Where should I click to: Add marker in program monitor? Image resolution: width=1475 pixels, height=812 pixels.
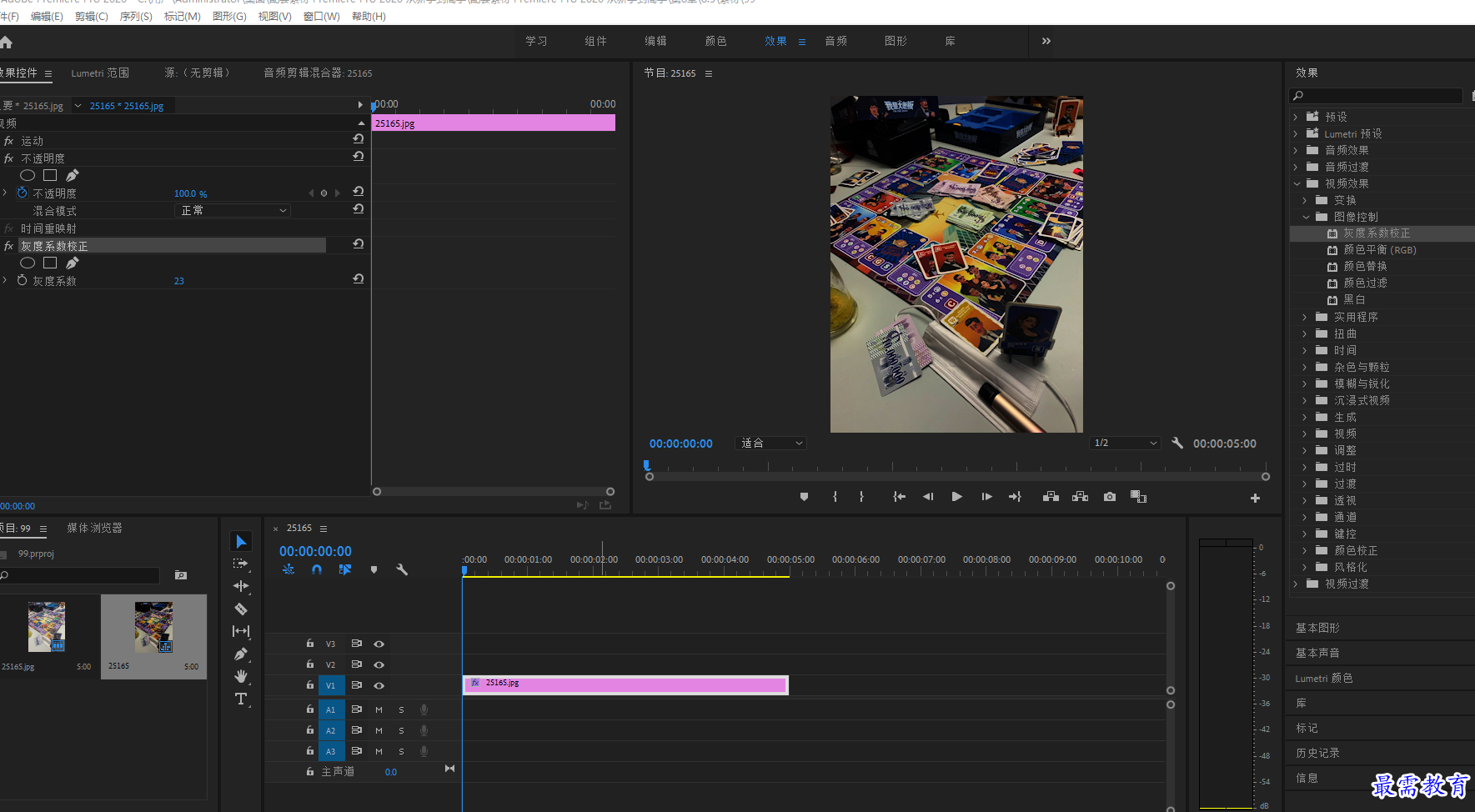[804, 497]
